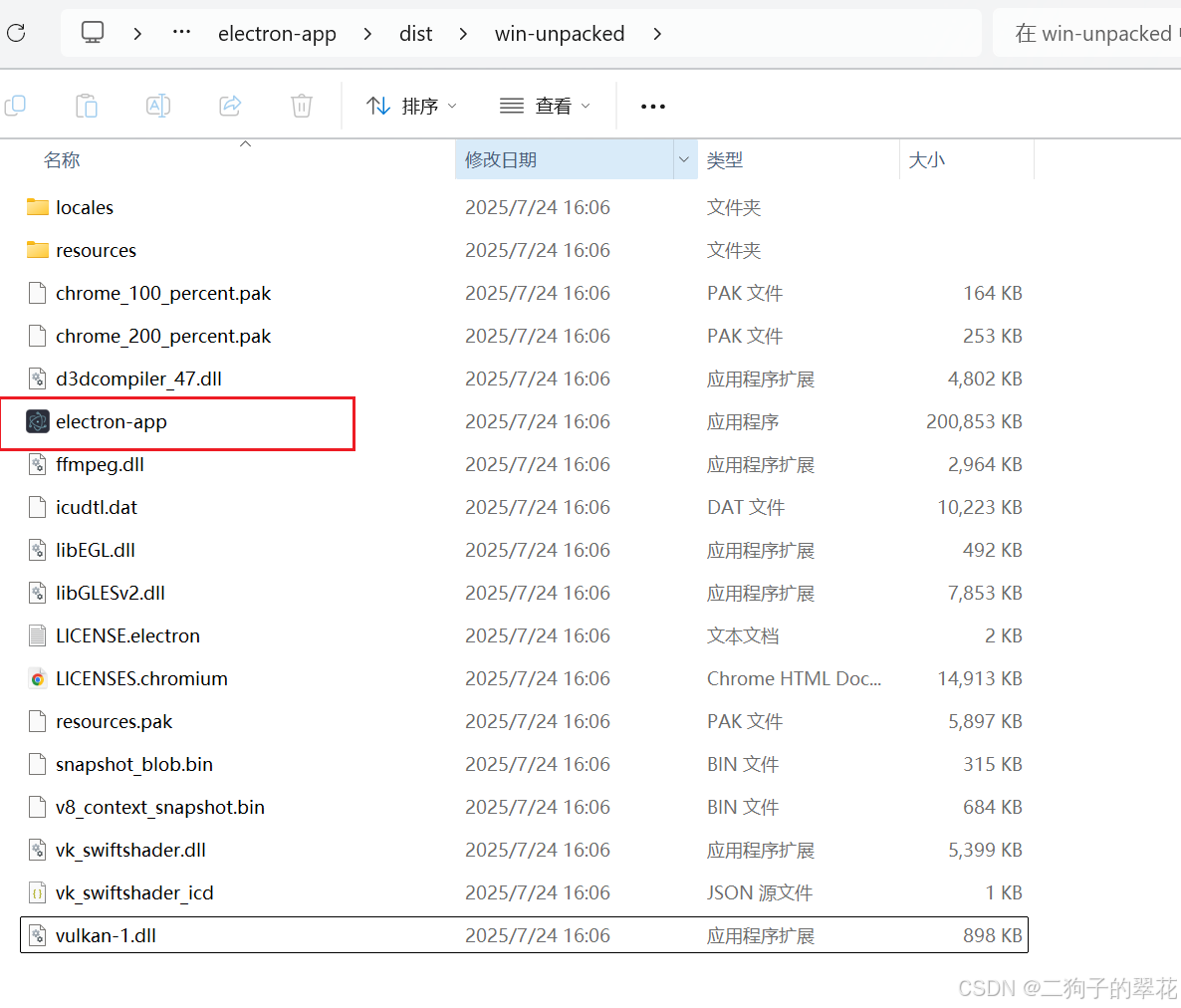
Task: Sort by the 名称 column header
Action: pyautogui.click(x=62, y=160)
